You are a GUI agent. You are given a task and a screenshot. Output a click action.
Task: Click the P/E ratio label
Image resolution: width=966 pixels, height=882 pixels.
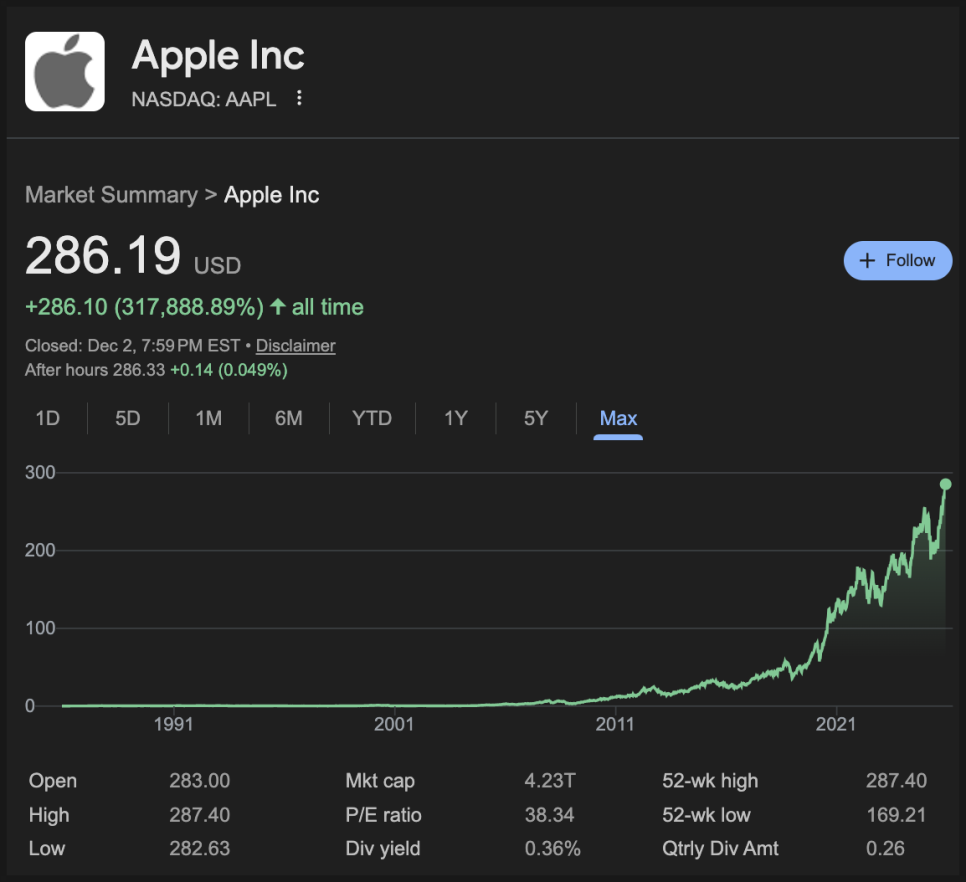click(x=383, y=815)
